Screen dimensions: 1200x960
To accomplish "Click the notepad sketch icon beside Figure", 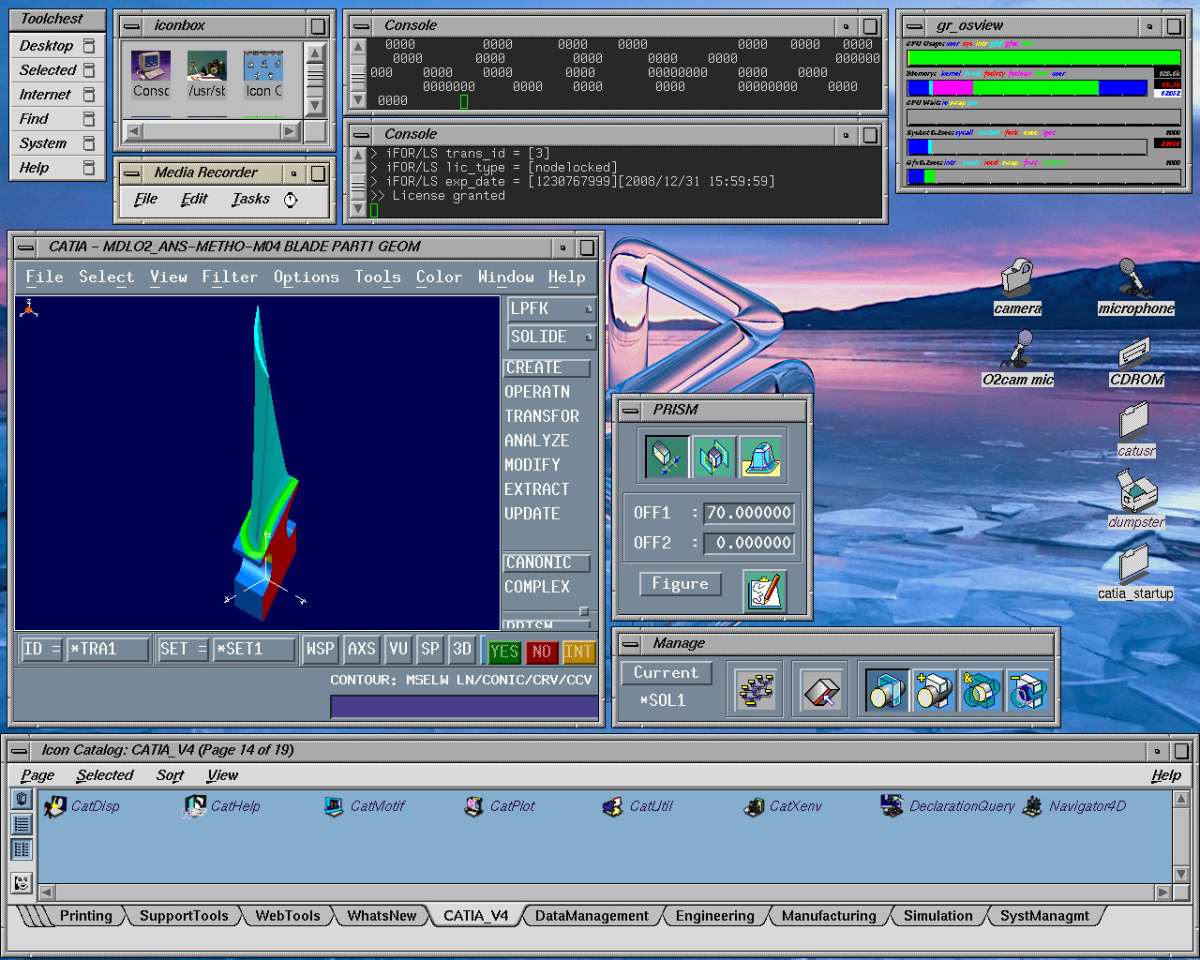I will 765,590.
